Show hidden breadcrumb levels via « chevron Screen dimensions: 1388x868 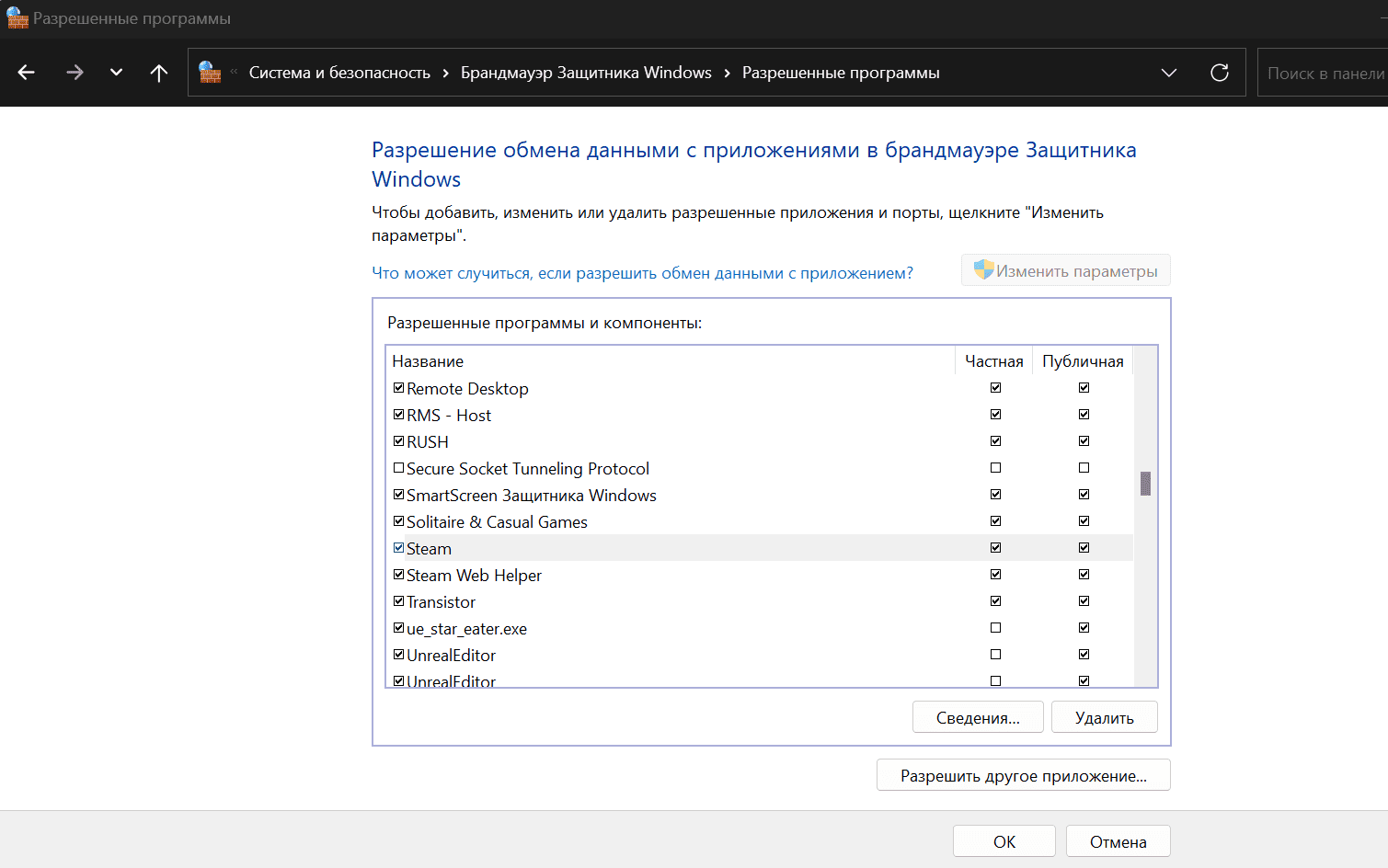pos(234,73)
